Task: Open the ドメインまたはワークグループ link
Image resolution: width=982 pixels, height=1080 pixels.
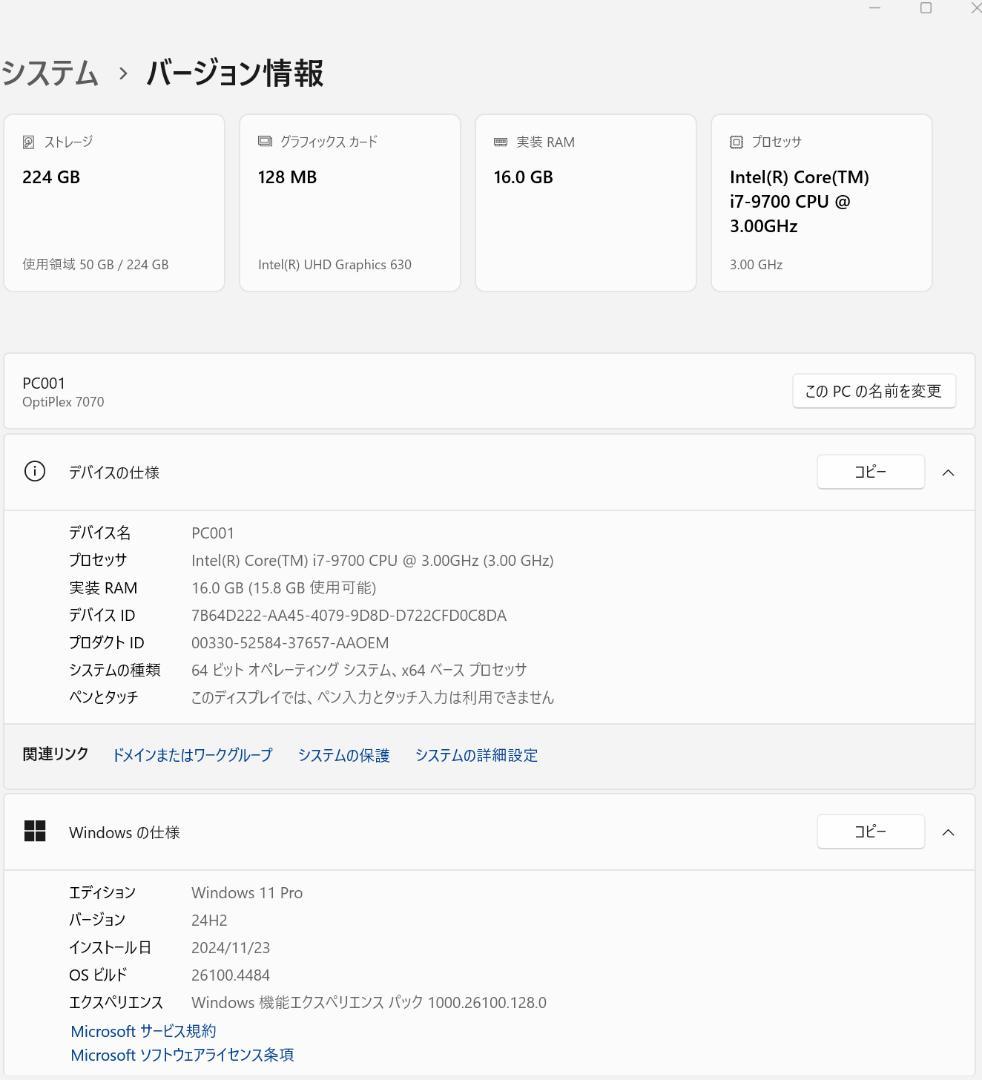Action: (194, 755)
